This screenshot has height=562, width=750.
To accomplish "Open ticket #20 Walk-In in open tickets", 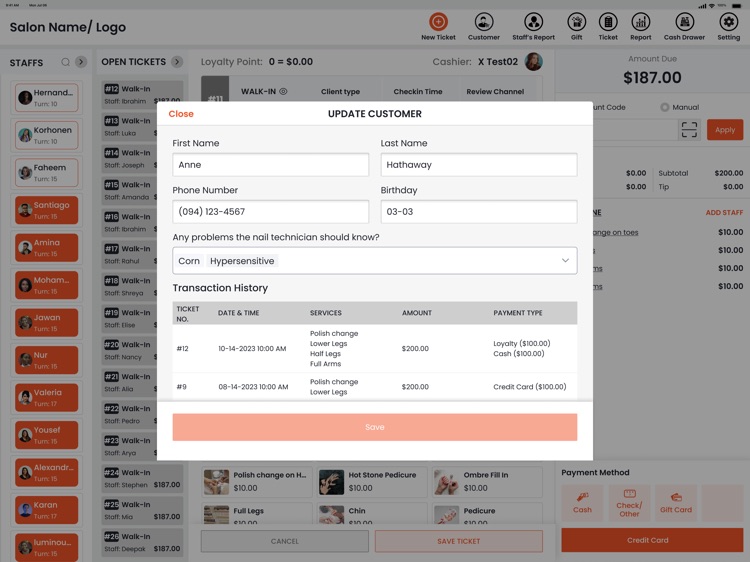I will pos(130,350).
